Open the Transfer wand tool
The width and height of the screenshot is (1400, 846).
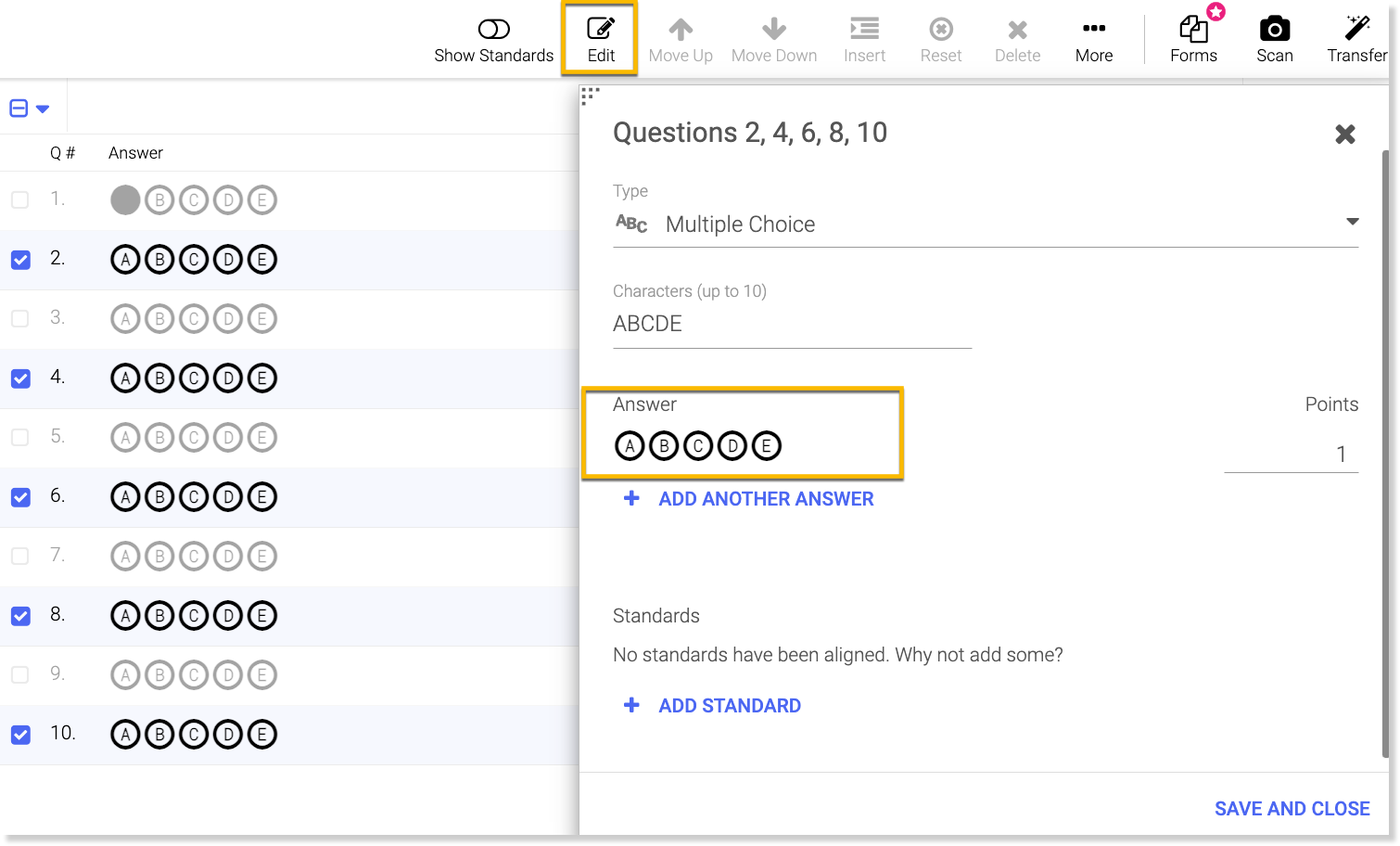tap(1356, 30)
